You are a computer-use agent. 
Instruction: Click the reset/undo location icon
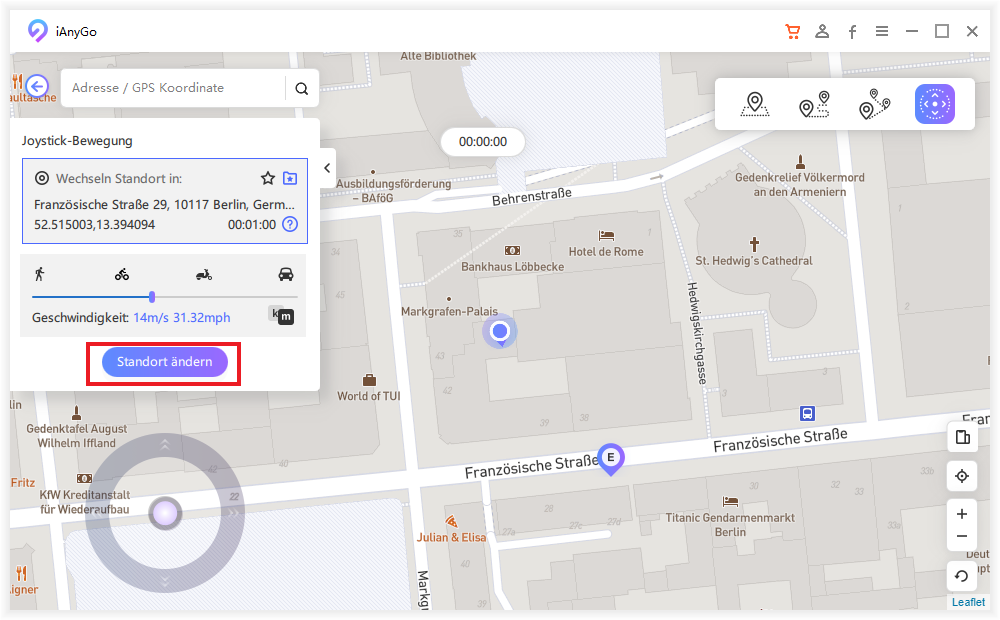click(962, 577)
